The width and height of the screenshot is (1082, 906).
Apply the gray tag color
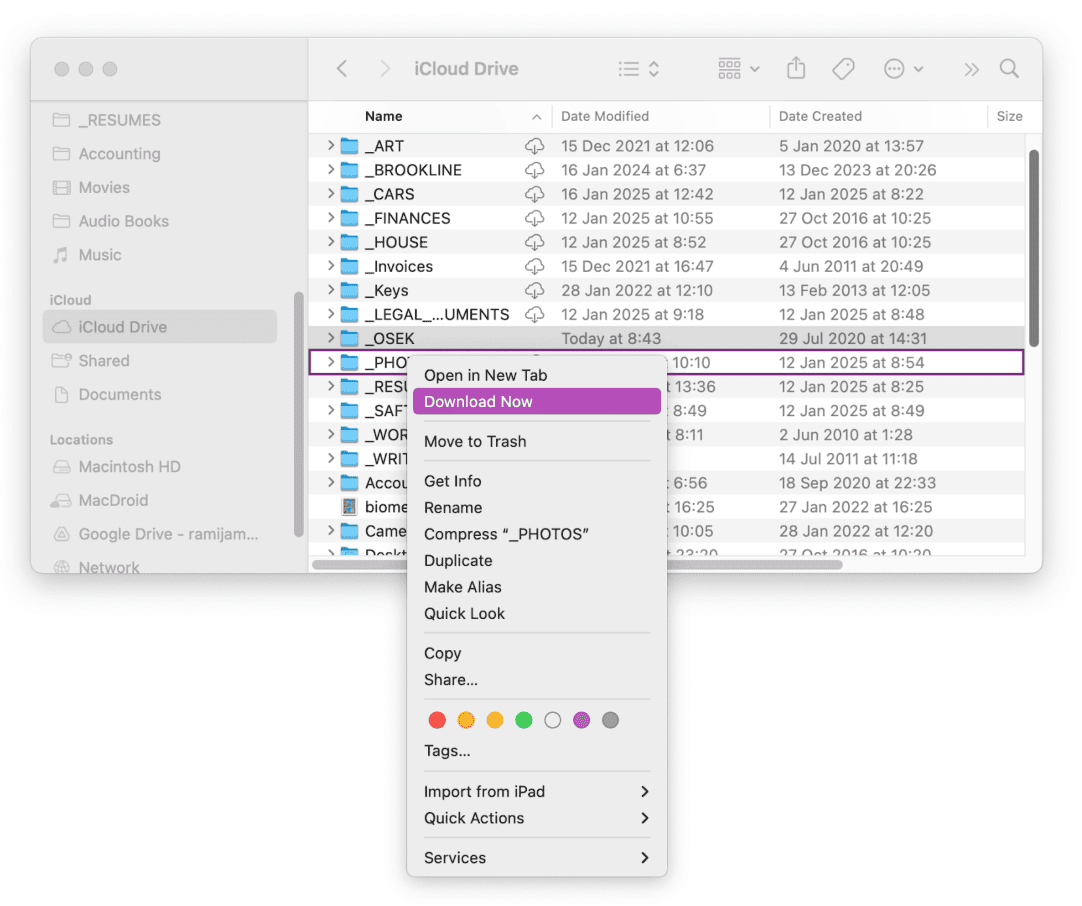611,720
